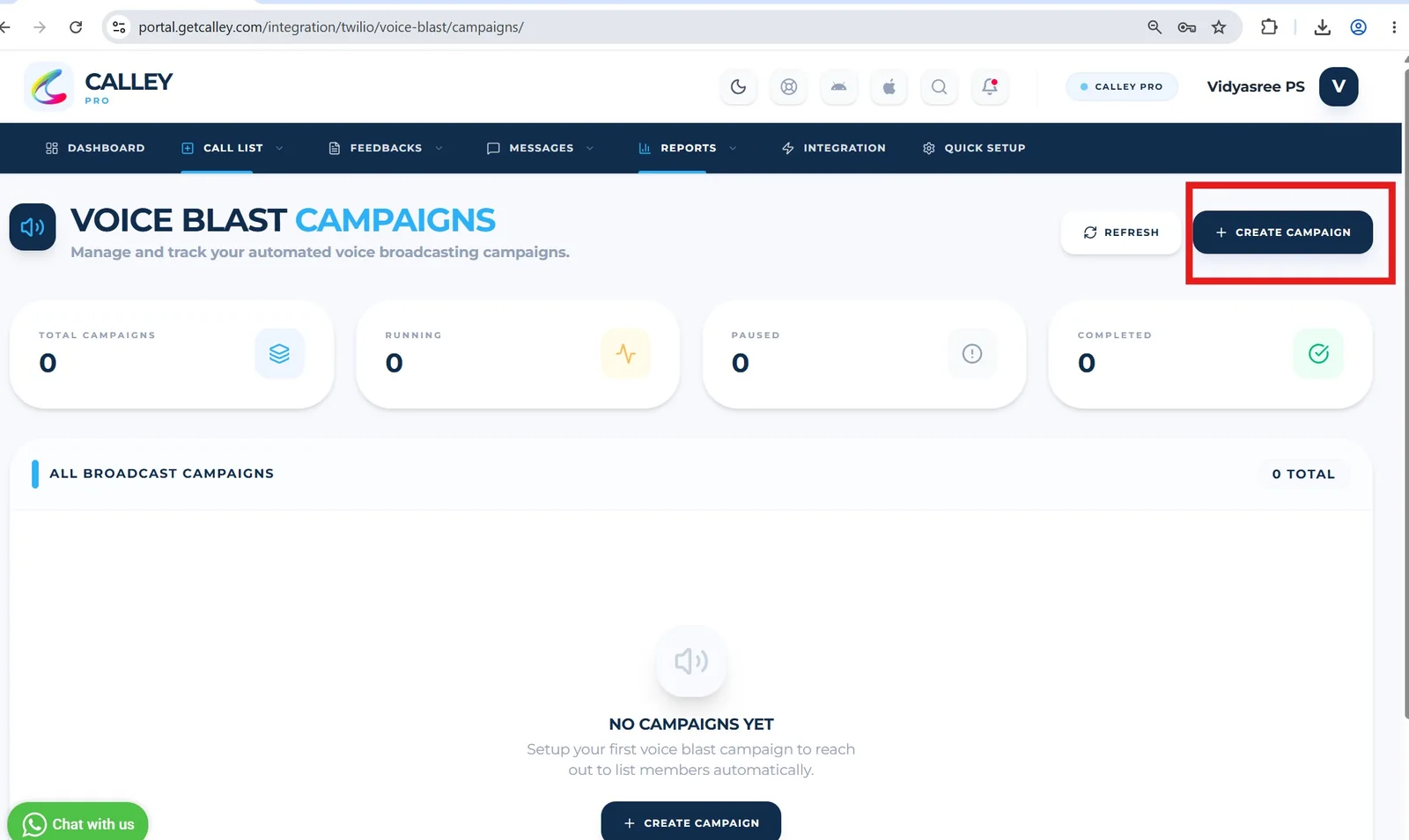
Task: Open the browser profile icon
Action: pyautogui.click(x=1359, y=27)
